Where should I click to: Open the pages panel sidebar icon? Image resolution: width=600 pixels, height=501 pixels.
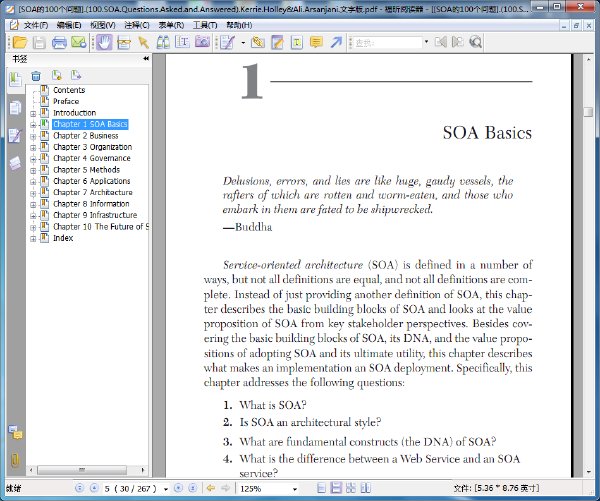pyautogui.click(x=15, y=108)
